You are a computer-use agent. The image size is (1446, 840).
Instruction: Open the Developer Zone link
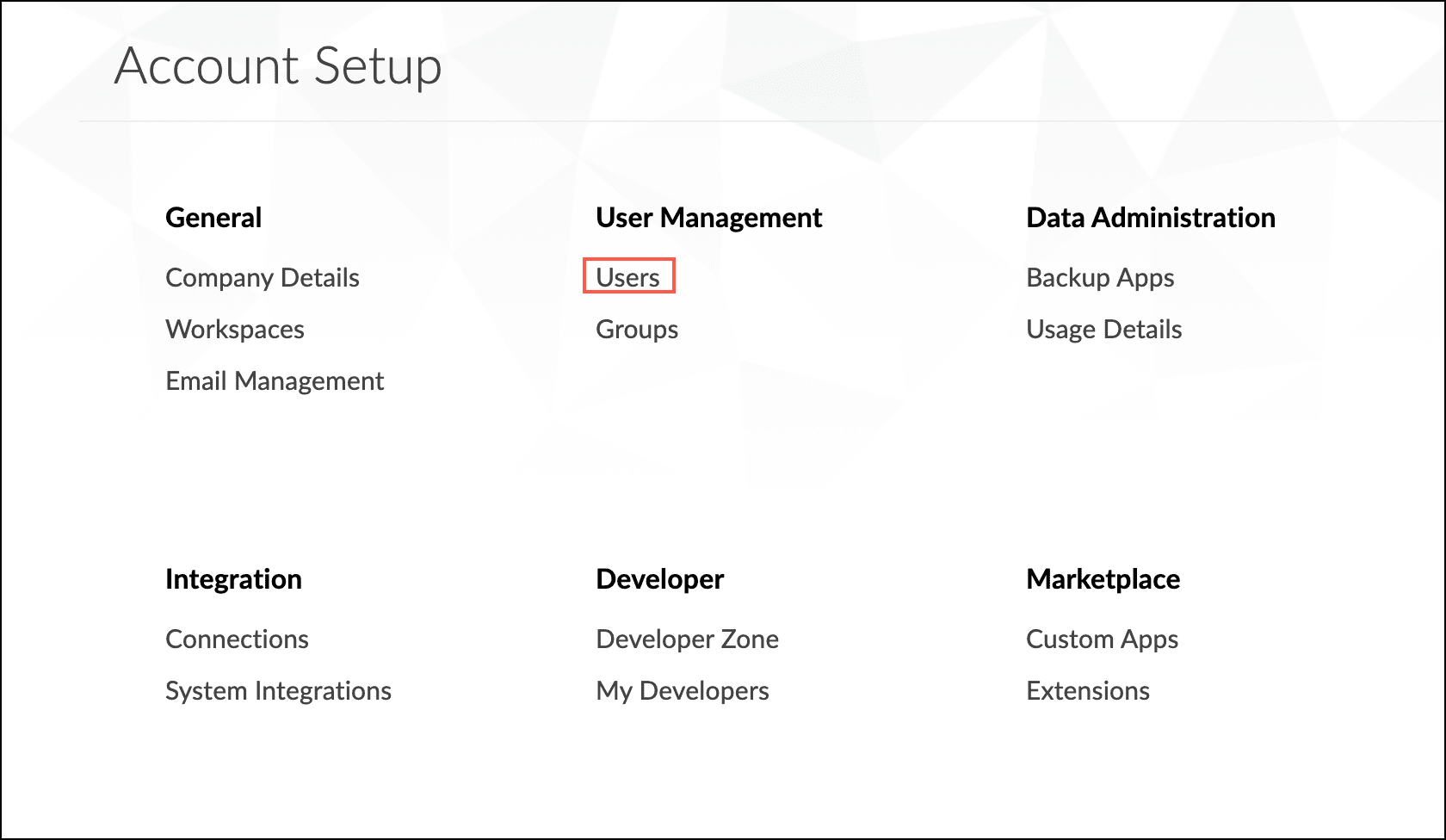pyautogui.click(x=687, y=639)
